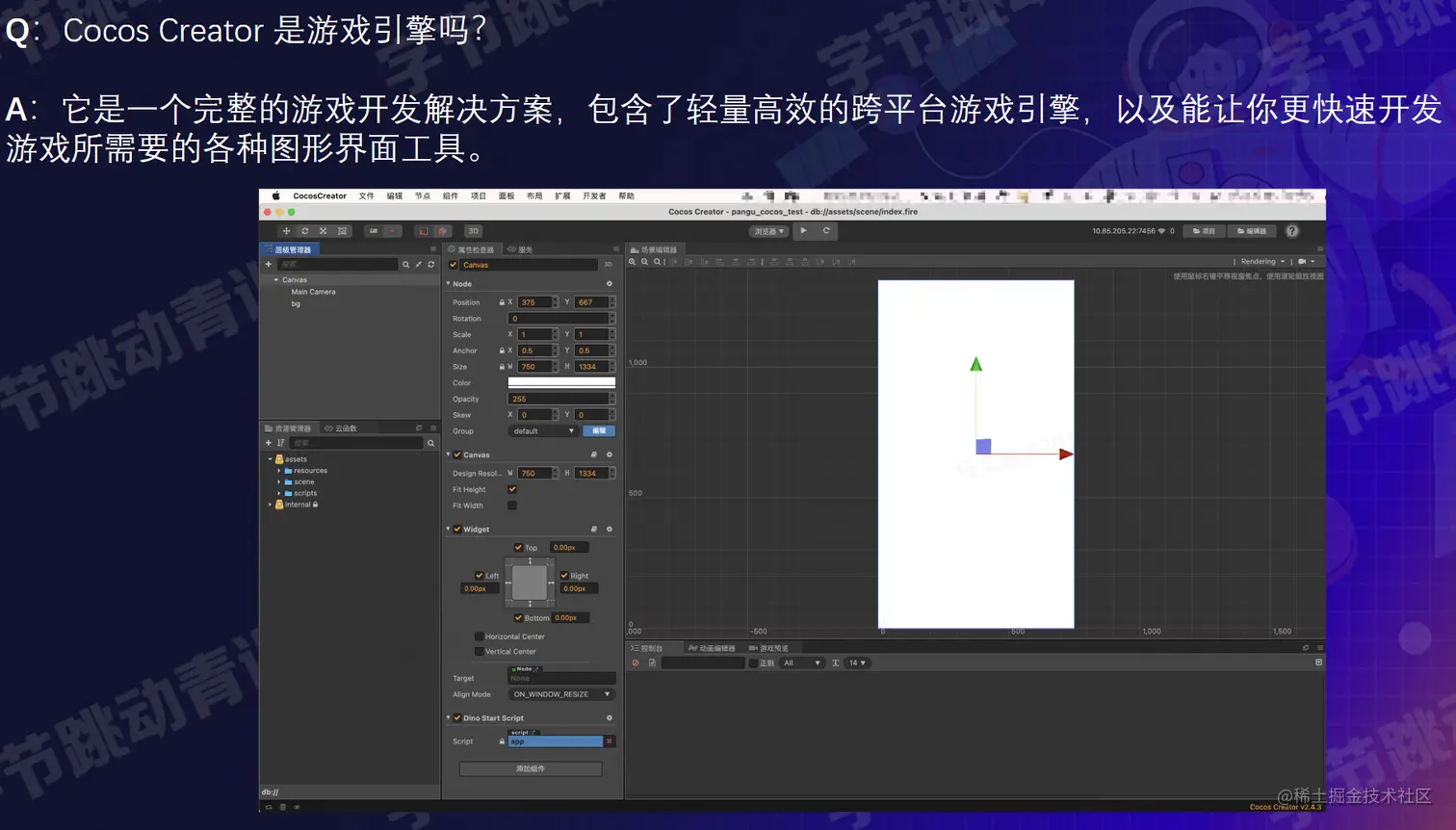Click the Node section gear icon

click(610, 284)
